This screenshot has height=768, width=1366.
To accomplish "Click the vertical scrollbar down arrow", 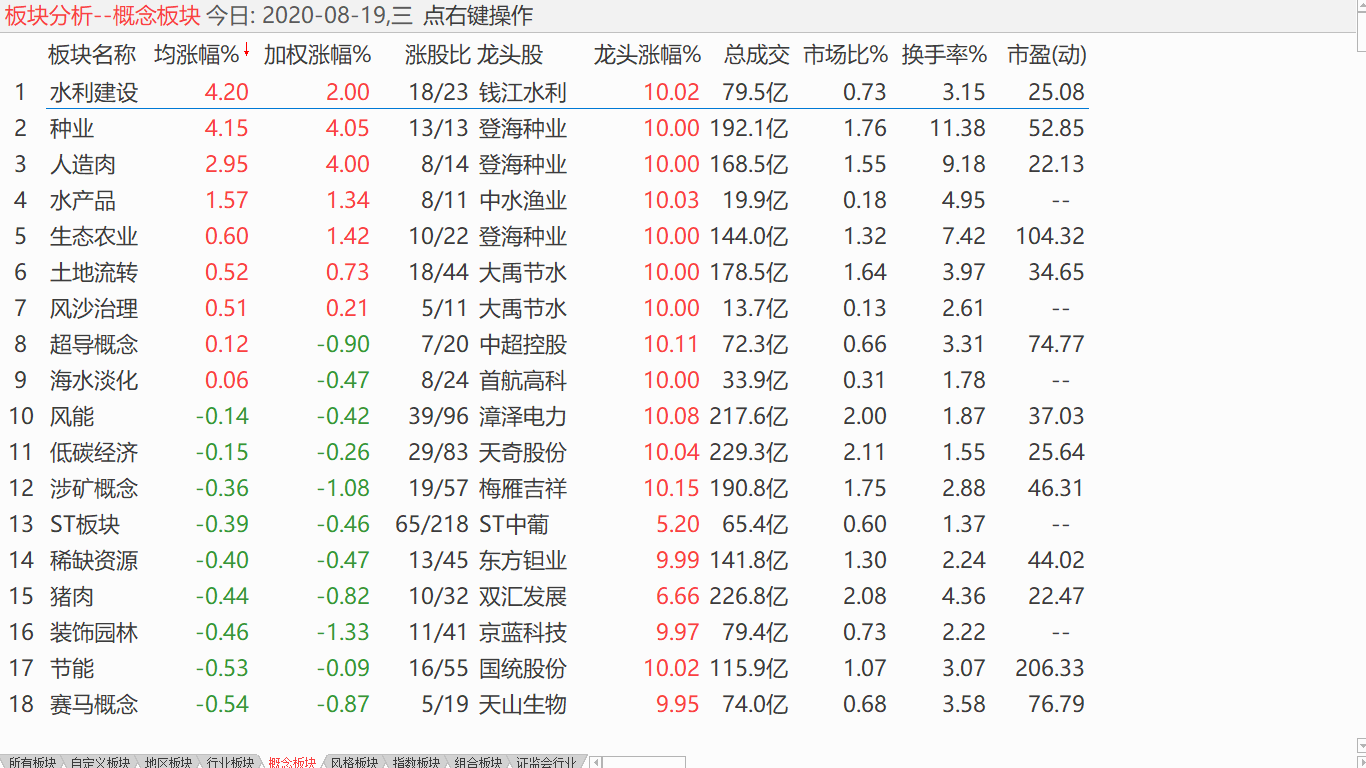I will (x=1359, y=747).
